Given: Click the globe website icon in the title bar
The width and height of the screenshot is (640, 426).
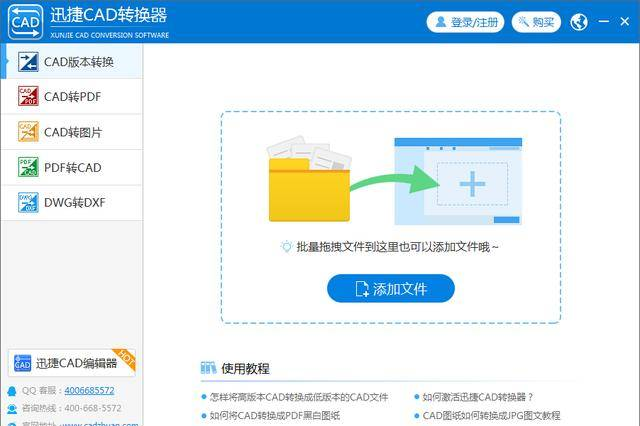Looking at the screenshot, I should pos(579,22).
